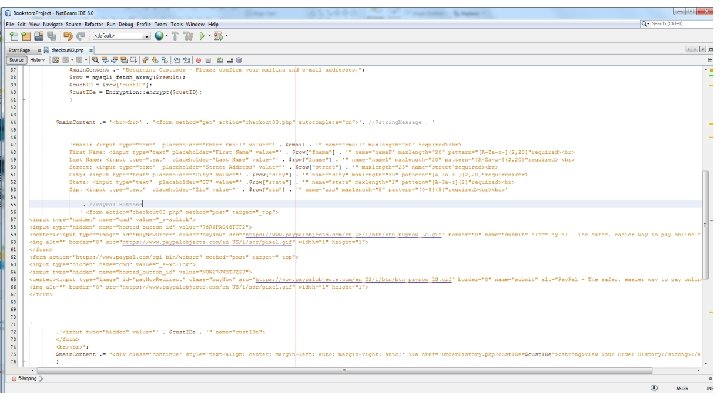720x405 pixels.
Task: Click the Clean and Build Project icon
Action: (x=188, y=36)
